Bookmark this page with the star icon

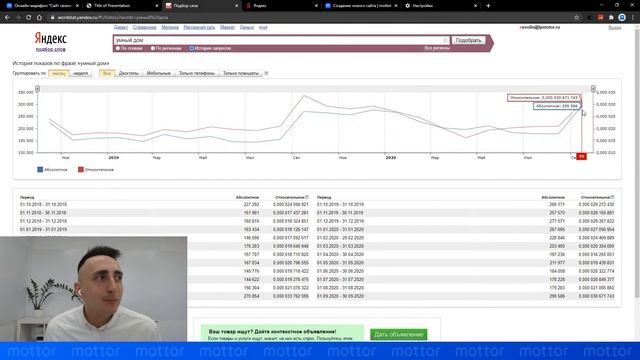576,18
